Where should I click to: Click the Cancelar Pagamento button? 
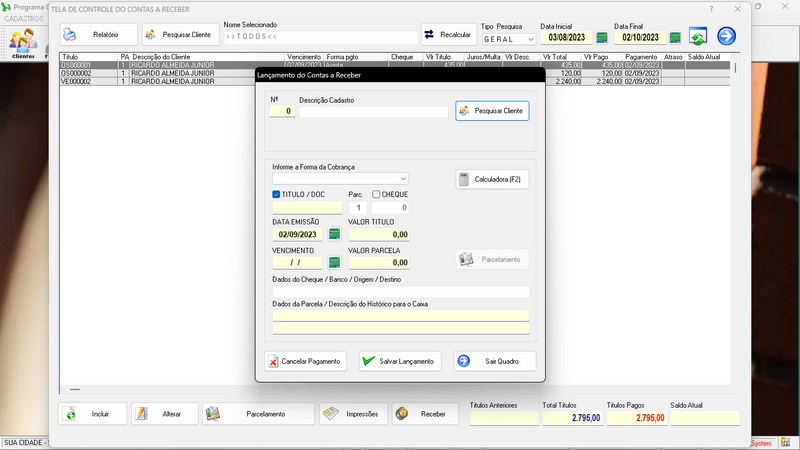point(305,361)
